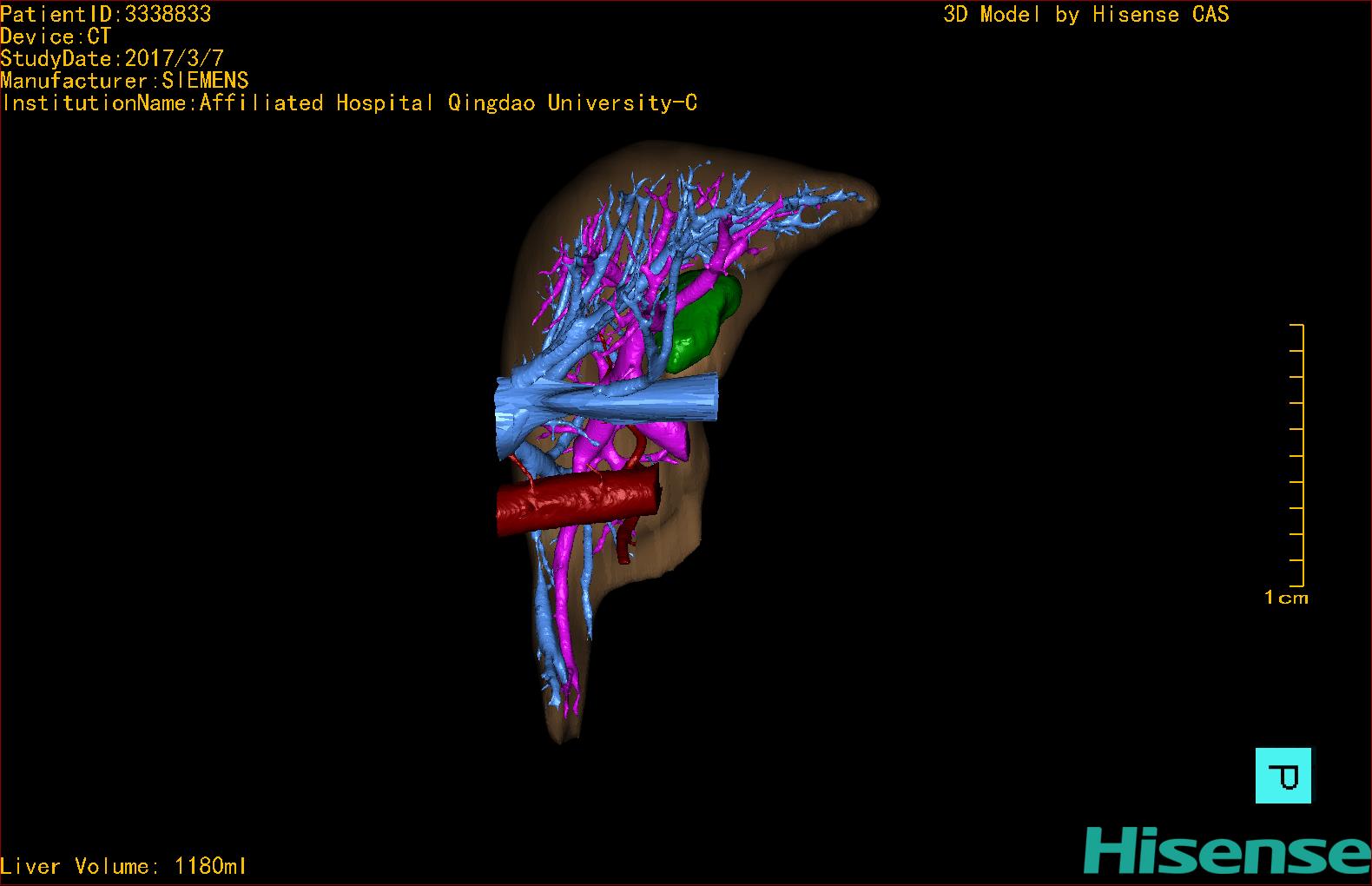This screenshot has width=1372, height=886.
Task: Click the Manufacturer:SIEMENS text
Action: click(124, 81)
